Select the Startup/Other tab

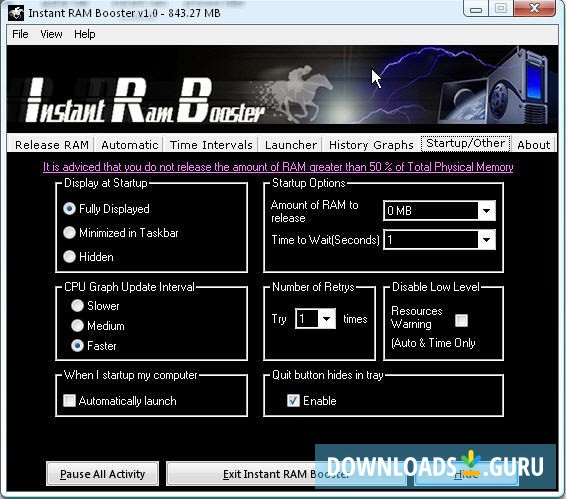click(466, 143)
